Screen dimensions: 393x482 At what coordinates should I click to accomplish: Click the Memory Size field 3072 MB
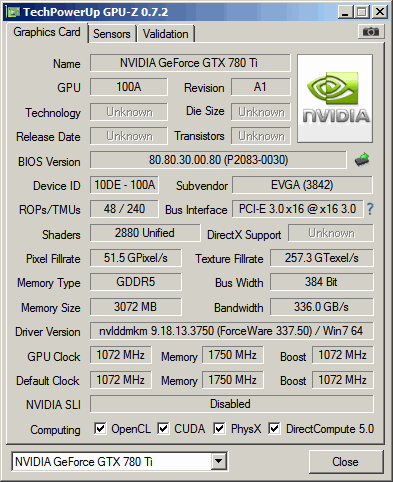pyautogui.click(x=136, y=307)
